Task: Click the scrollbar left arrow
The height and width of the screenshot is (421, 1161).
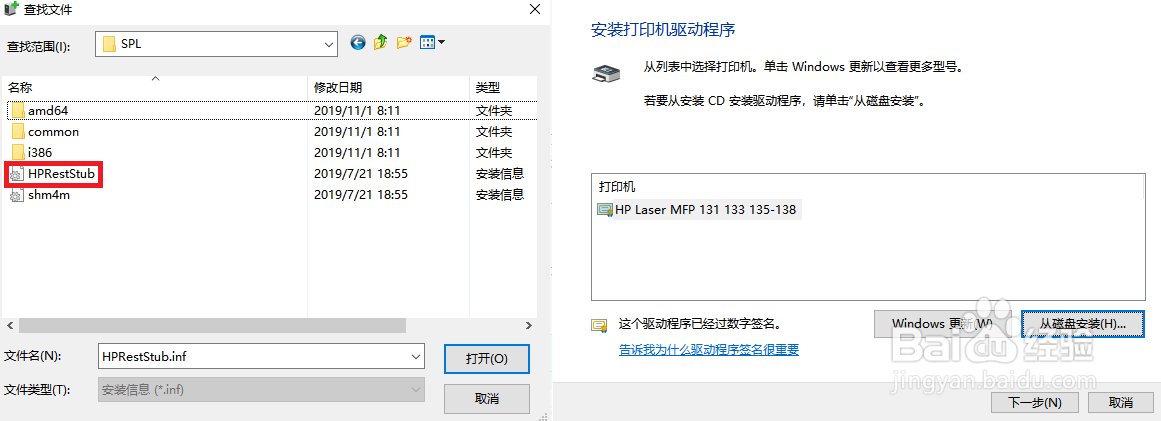Action: click(x=10, y=326)
